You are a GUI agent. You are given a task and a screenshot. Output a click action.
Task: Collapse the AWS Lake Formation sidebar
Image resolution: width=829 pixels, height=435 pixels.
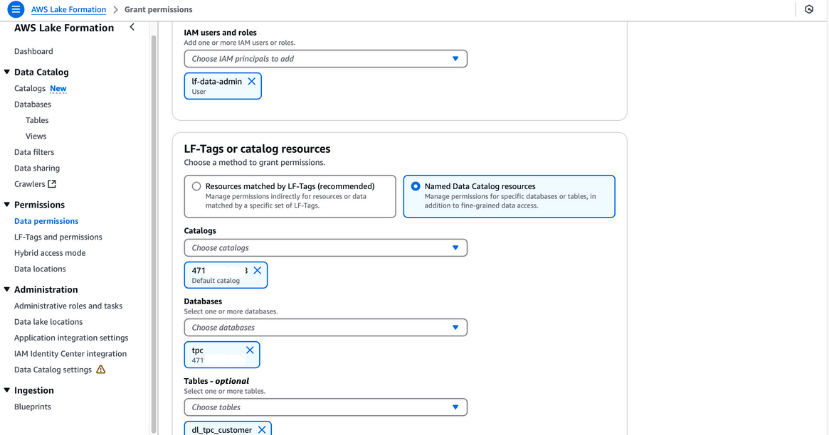click(132, 27)
